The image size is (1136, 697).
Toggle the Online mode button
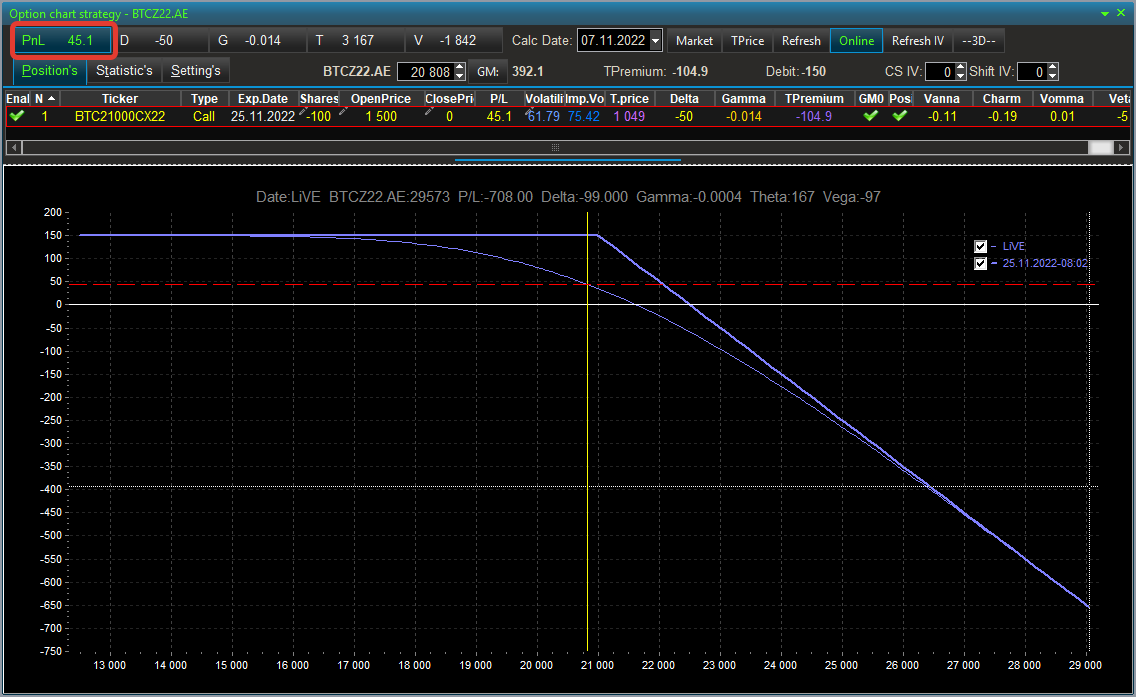click(x=856, y=41)
